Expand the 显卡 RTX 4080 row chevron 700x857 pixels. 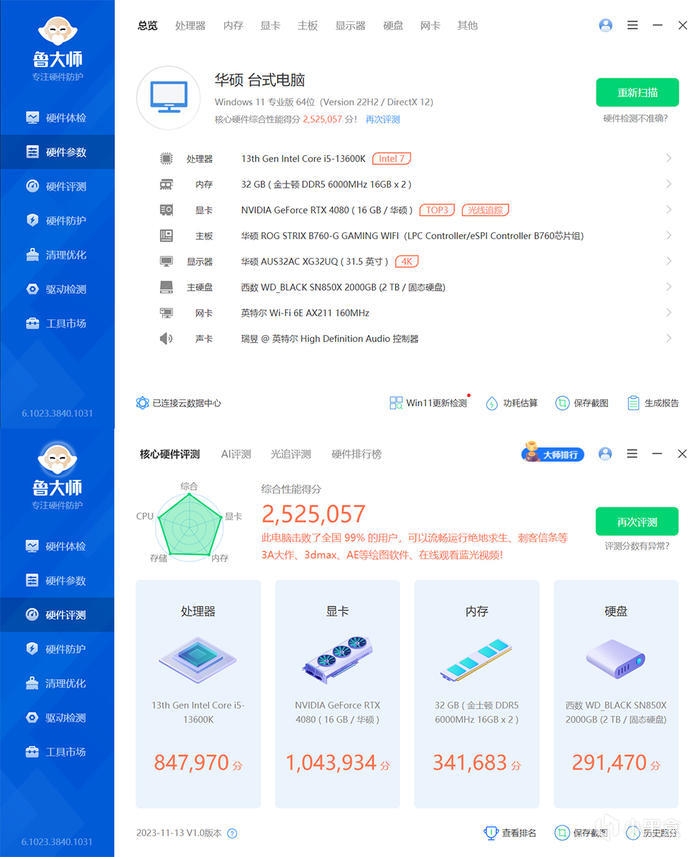pos(668,209)
